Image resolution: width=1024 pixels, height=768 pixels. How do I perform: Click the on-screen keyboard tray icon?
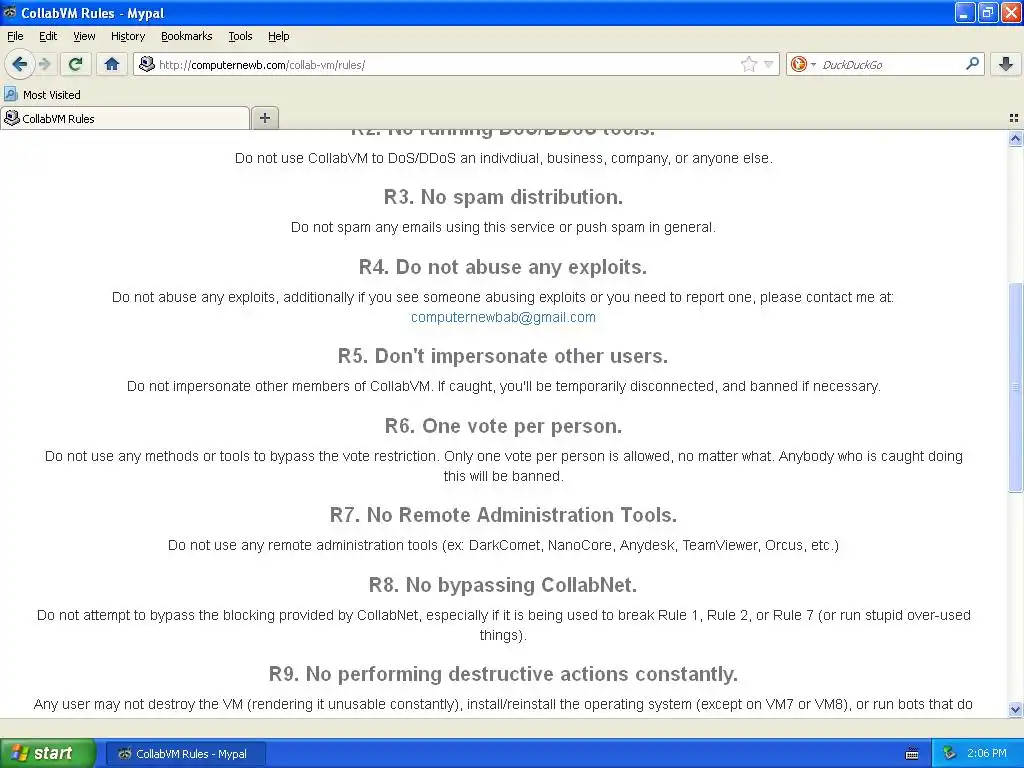coord(912,754)
